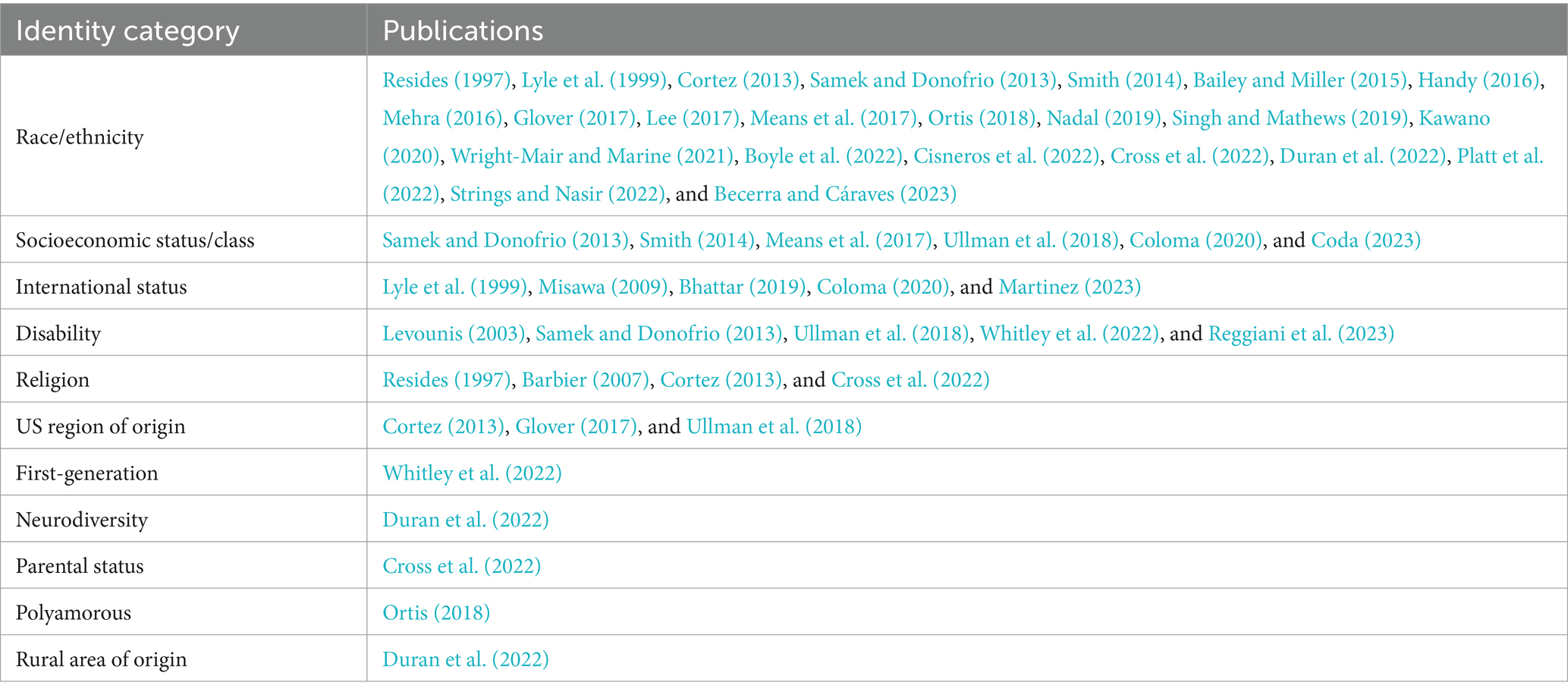1568x695 pixels.
Task: Open the Martinez (2023) citation
Action: coord(1070,287)
